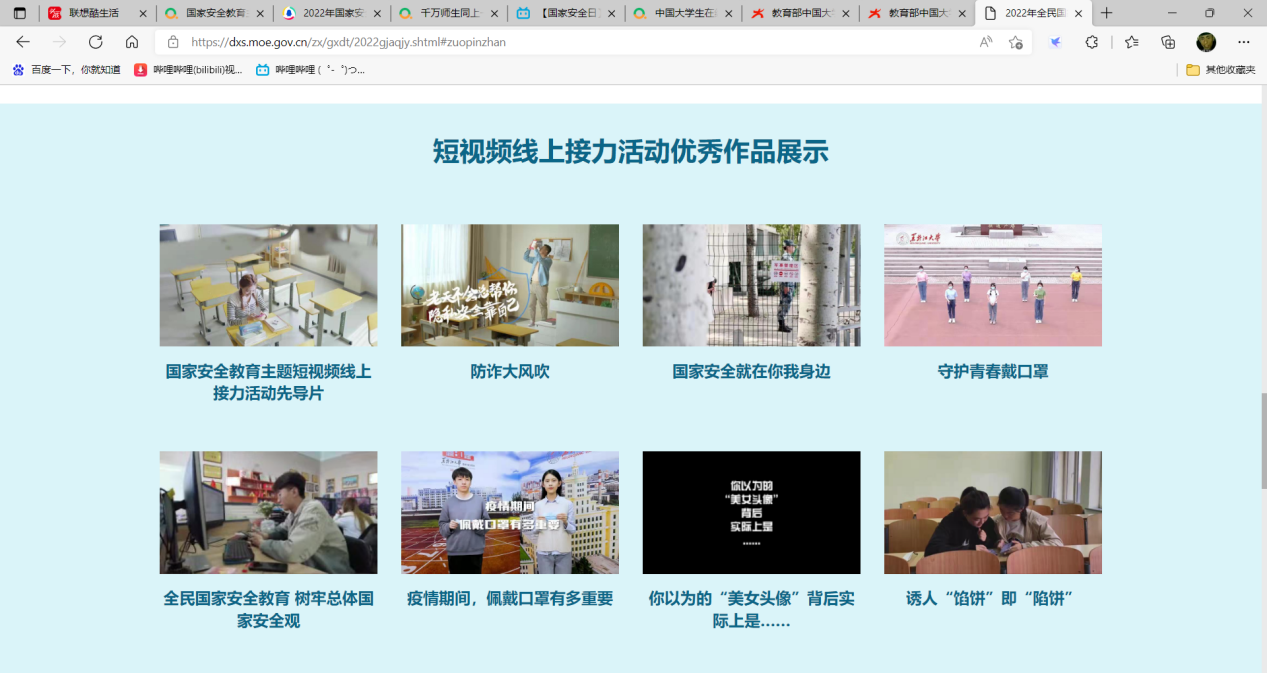Open the 防诈大风吹 title link

(x=510, y=372)
